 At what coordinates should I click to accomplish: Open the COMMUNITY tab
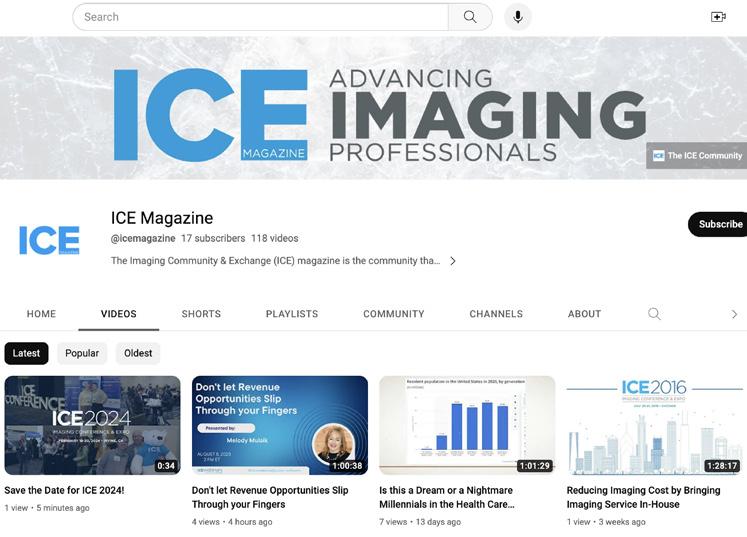[x=394, y=314]
